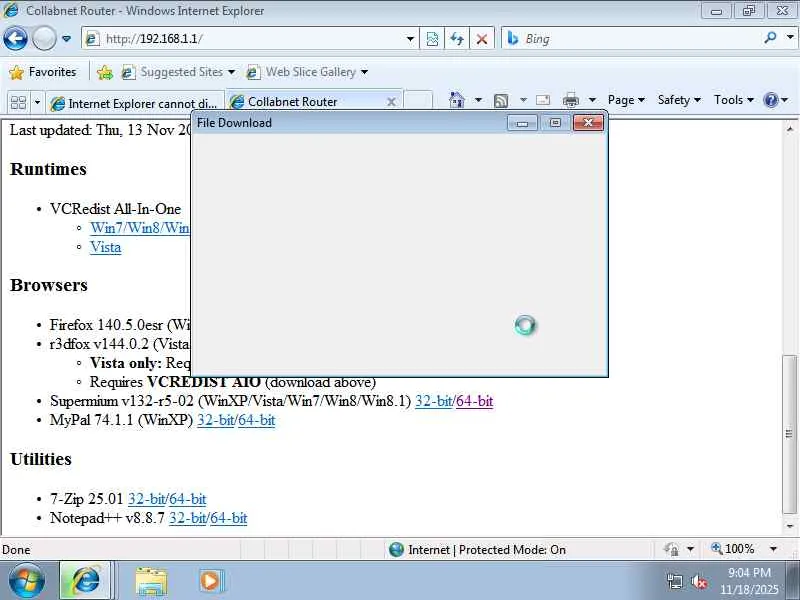Expand the address bar URL history dropdown
This screenshot has height=600, width=800.
pos(410,39)
